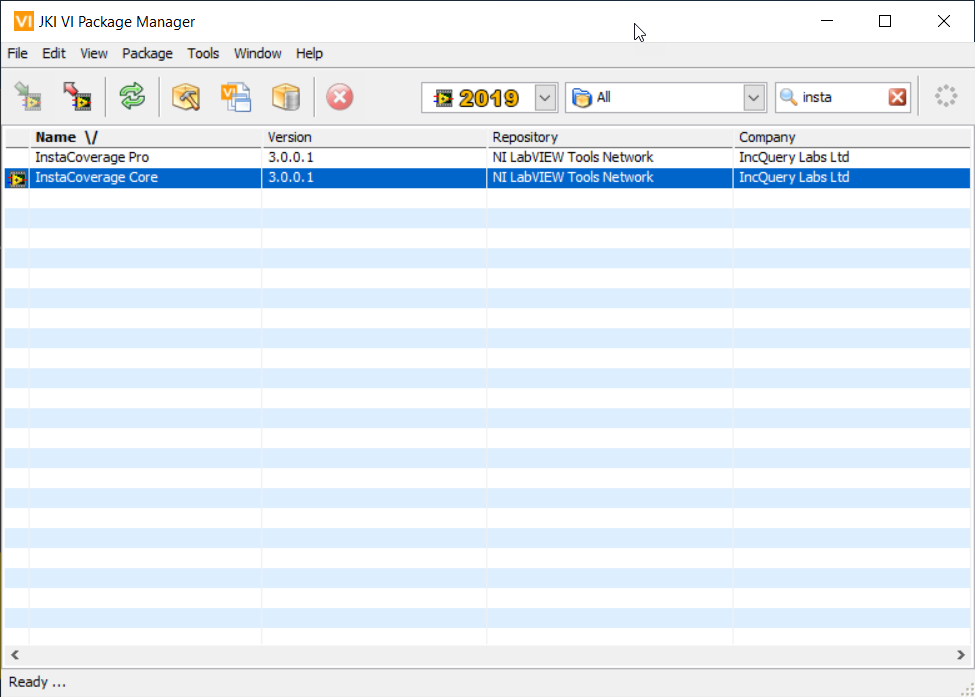Sort by the Version column header
975x697 pixels.
374,137
